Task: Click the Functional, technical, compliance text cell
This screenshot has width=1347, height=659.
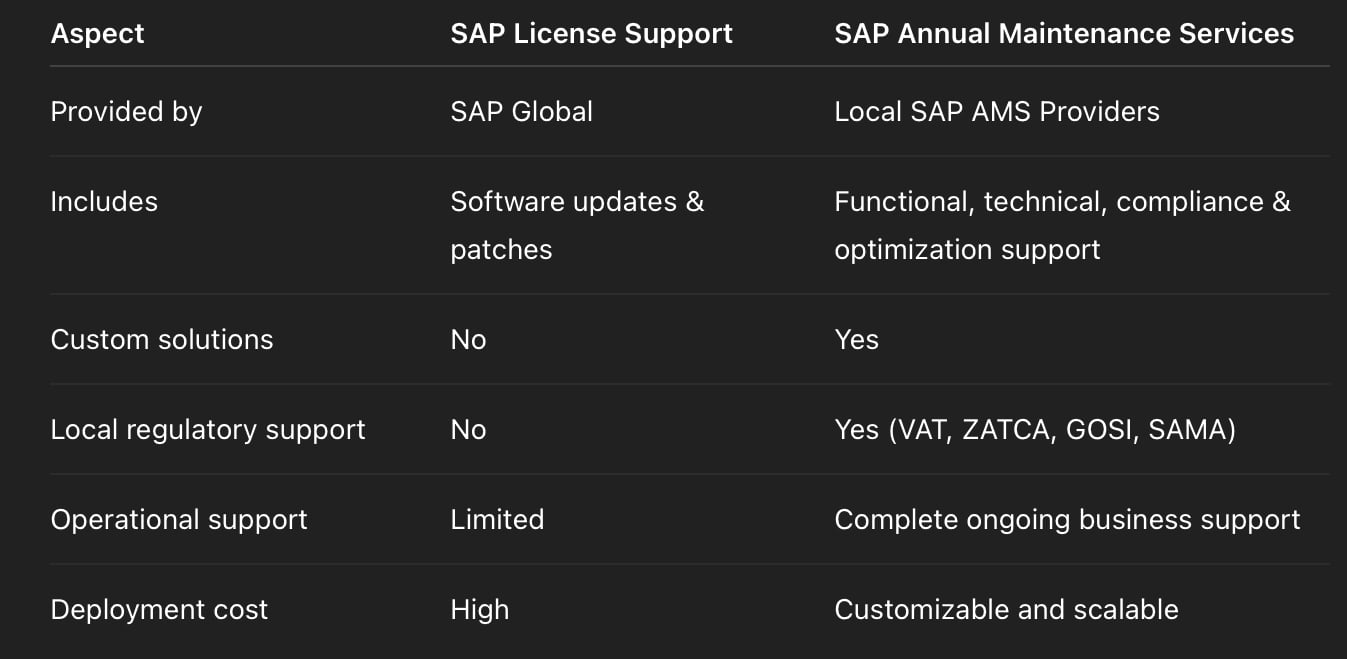Action: pos(1061,225)
